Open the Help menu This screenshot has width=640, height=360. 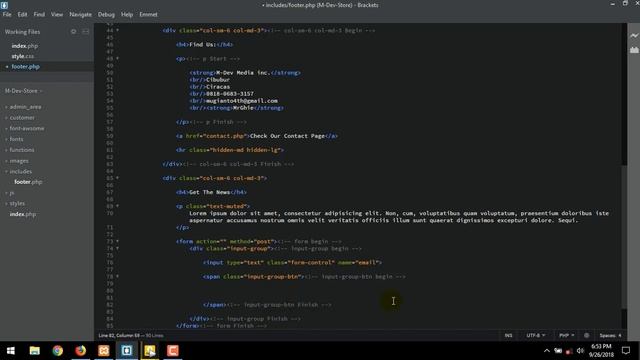[127, 14]
